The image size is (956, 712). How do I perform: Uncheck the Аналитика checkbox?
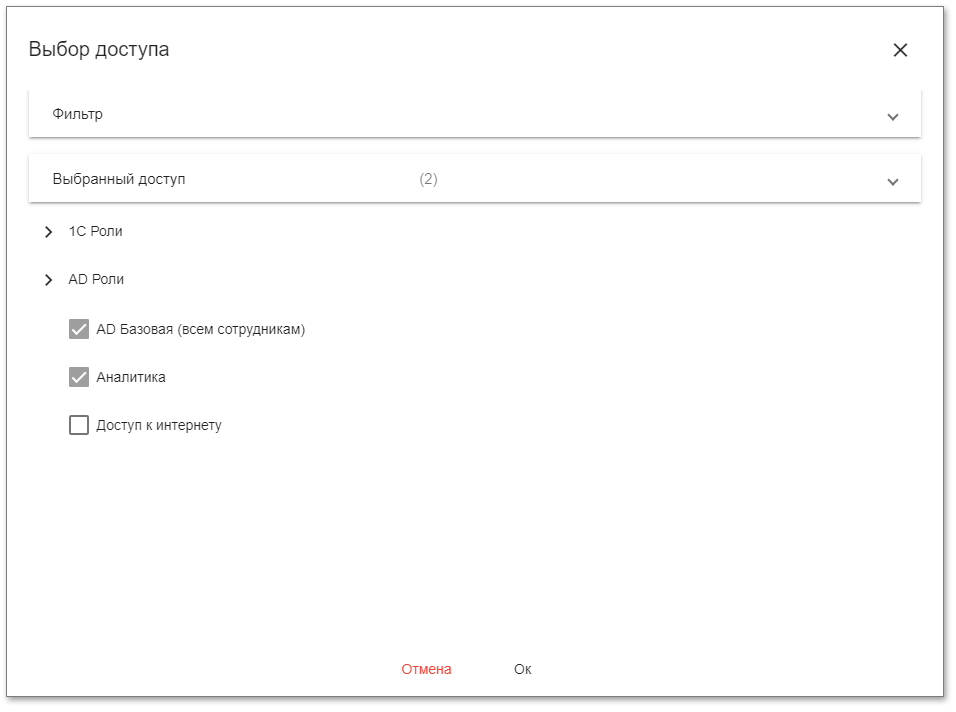click(79, 377)
